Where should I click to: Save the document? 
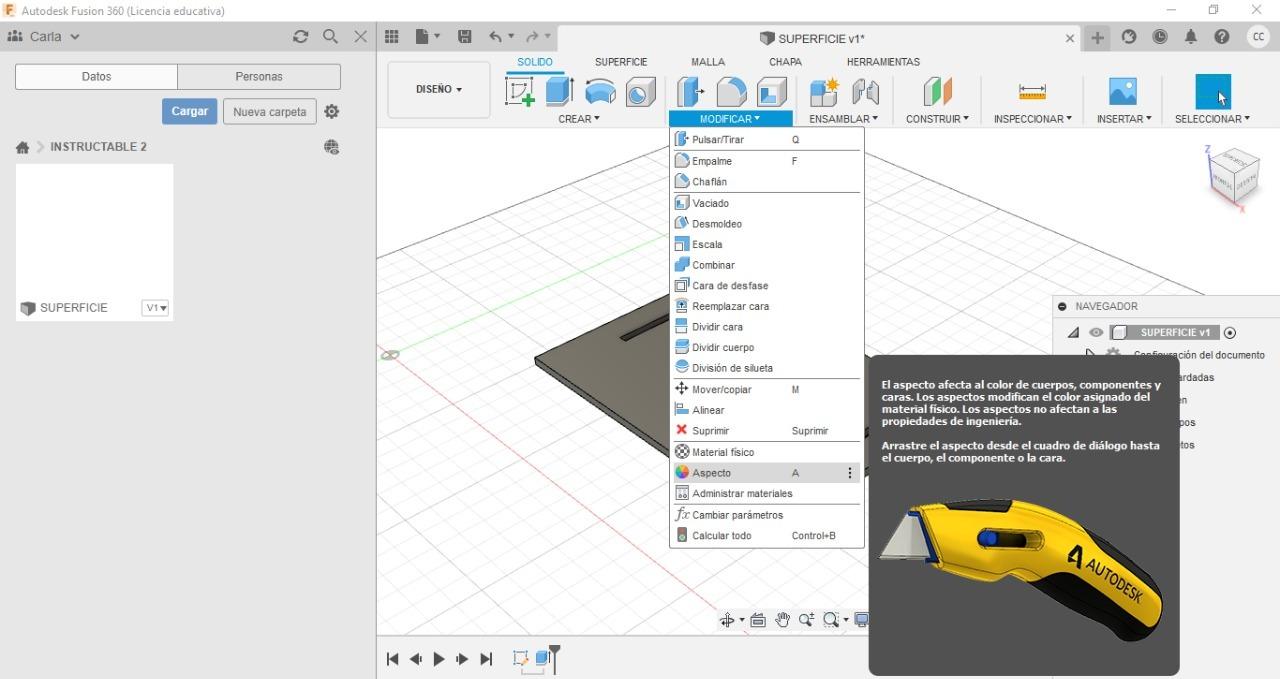click(465, 36)
